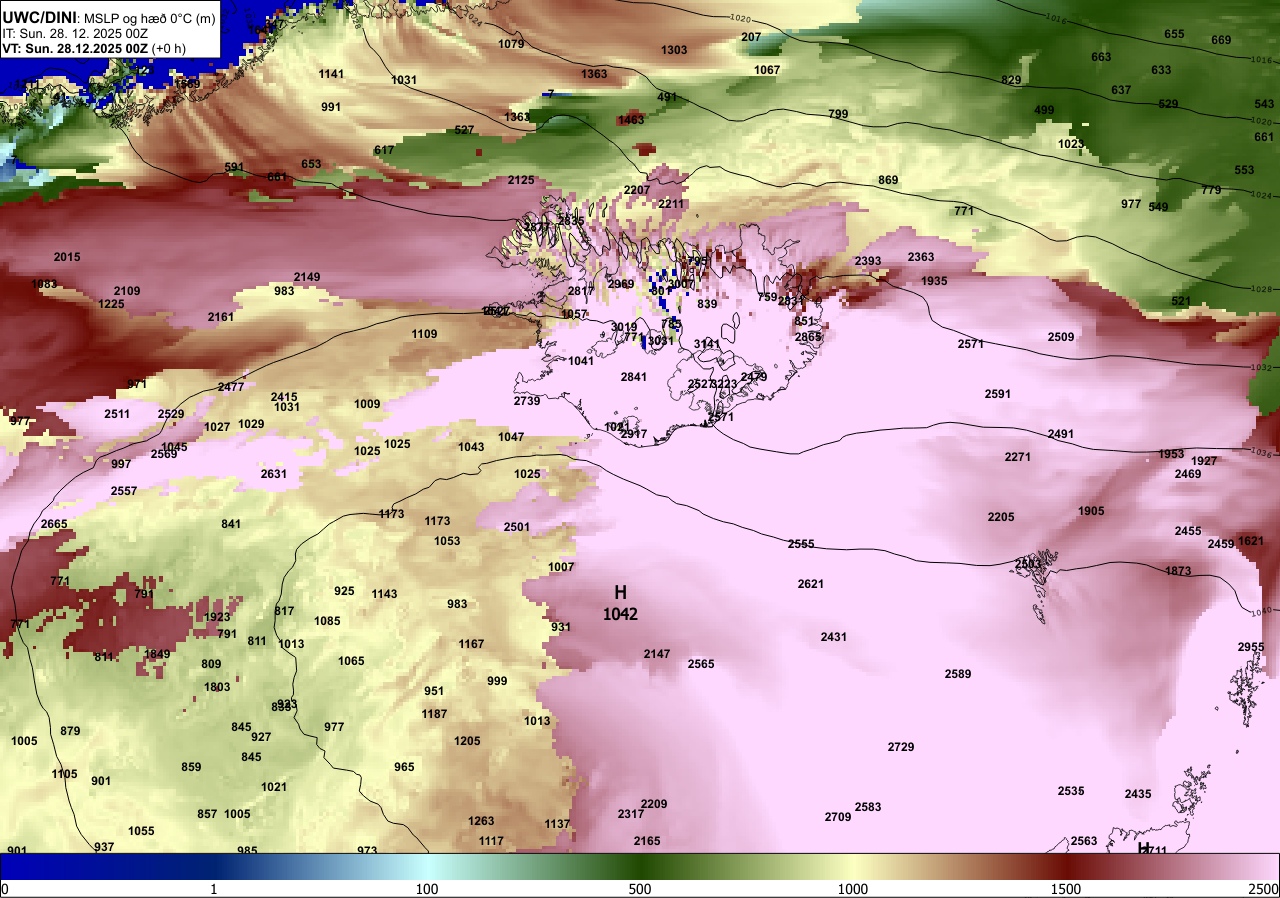This screenshot has height=898, width=1280.
Task: Click the legend label 1000 on colorbar
Action: (x=853, y=889)
